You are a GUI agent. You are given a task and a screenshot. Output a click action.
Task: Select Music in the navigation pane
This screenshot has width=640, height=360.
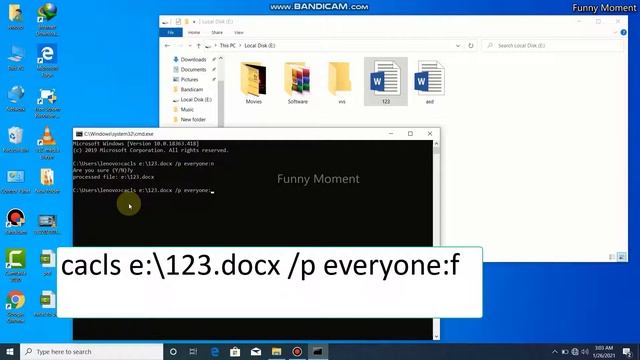[x=187, y=109]
